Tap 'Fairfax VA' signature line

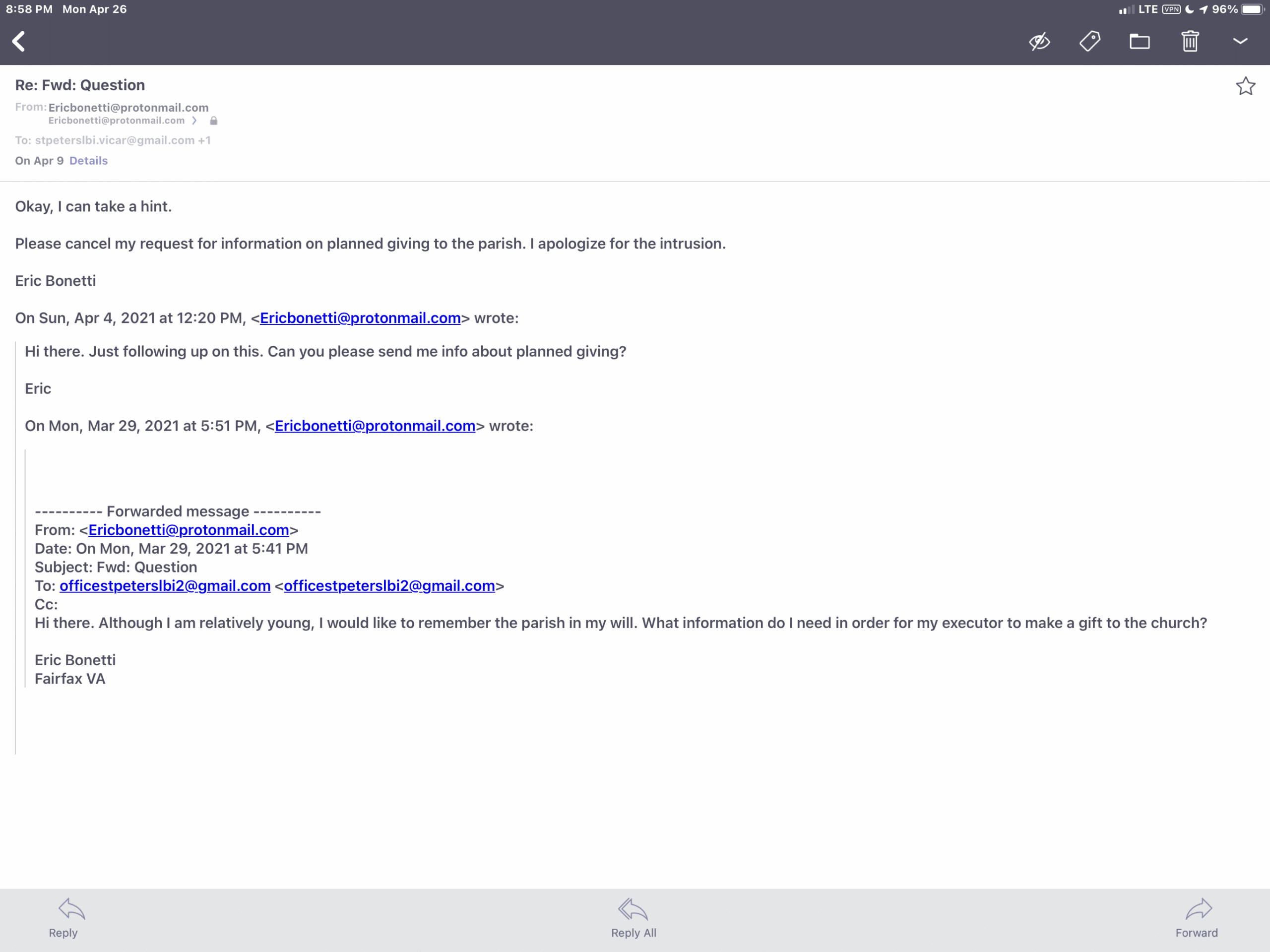coord(70,679)
